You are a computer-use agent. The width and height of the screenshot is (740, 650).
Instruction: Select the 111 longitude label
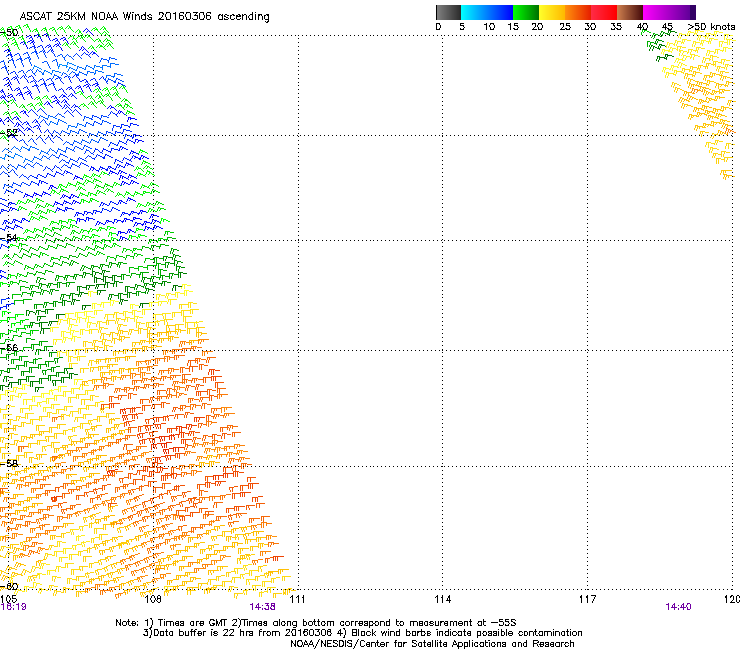click(x=297, y=599)
